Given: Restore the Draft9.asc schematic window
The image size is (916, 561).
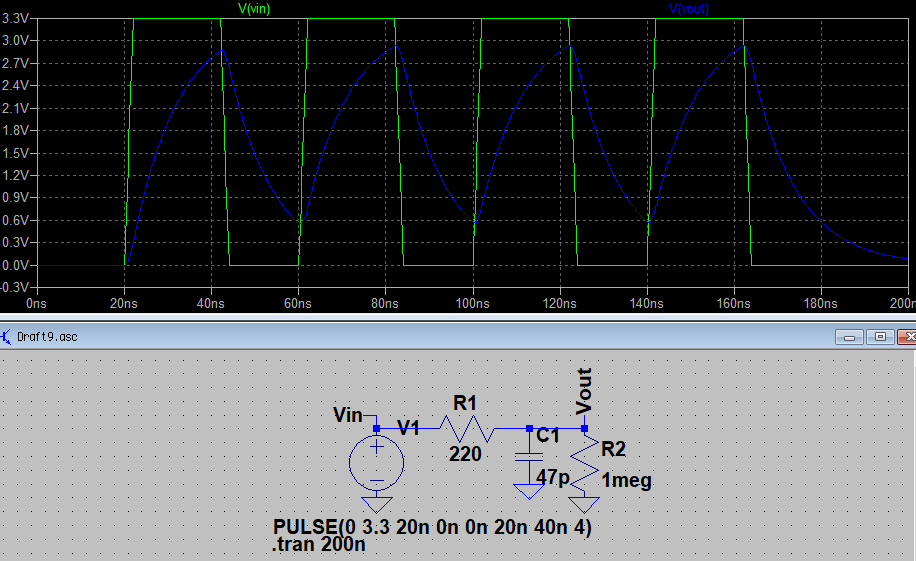Looking at the screenshot, I should coord(879,337).
